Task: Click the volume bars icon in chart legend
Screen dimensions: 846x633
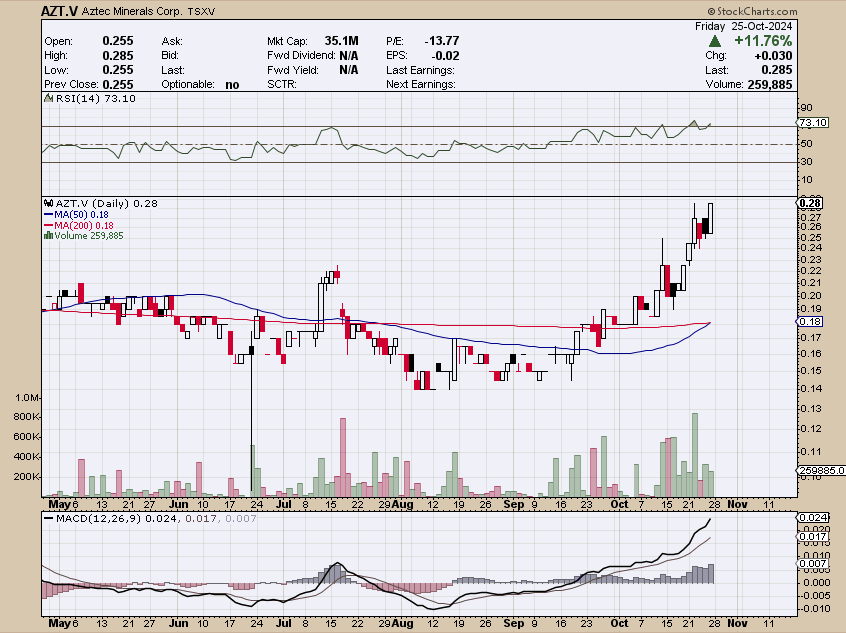Action: tap(49, 235)
